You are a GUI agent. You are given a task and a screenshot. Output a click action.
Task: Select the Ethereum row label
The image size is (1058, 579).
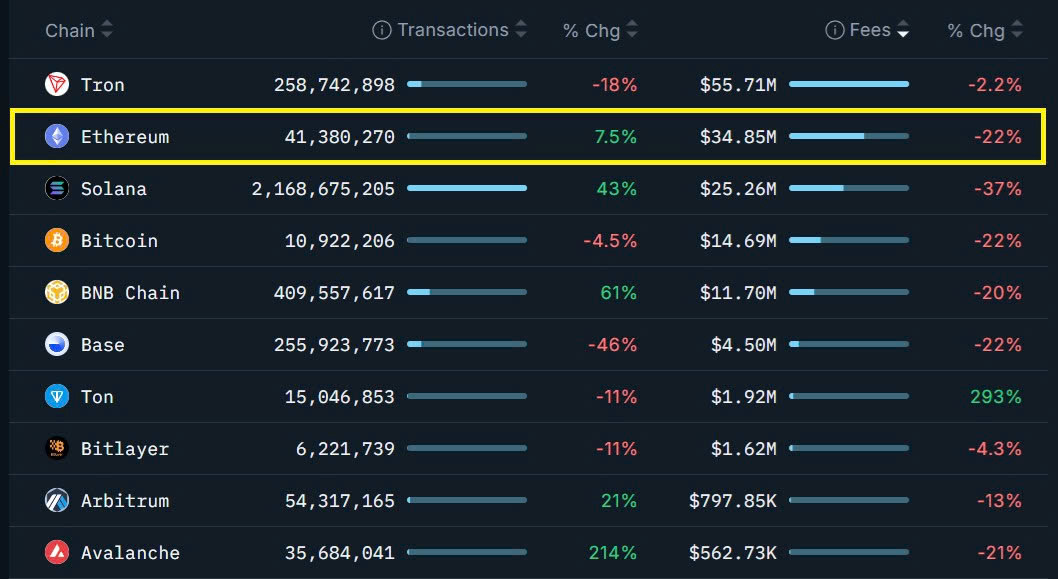[124, 136]
